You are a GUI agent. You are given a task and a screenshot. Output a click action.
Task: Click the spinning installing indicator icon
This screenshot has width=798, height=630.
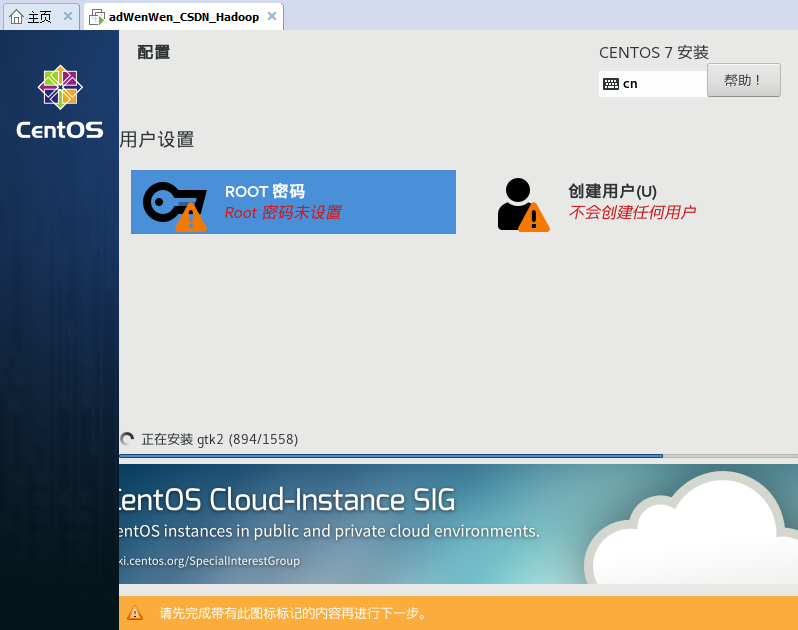coord(127,439)
